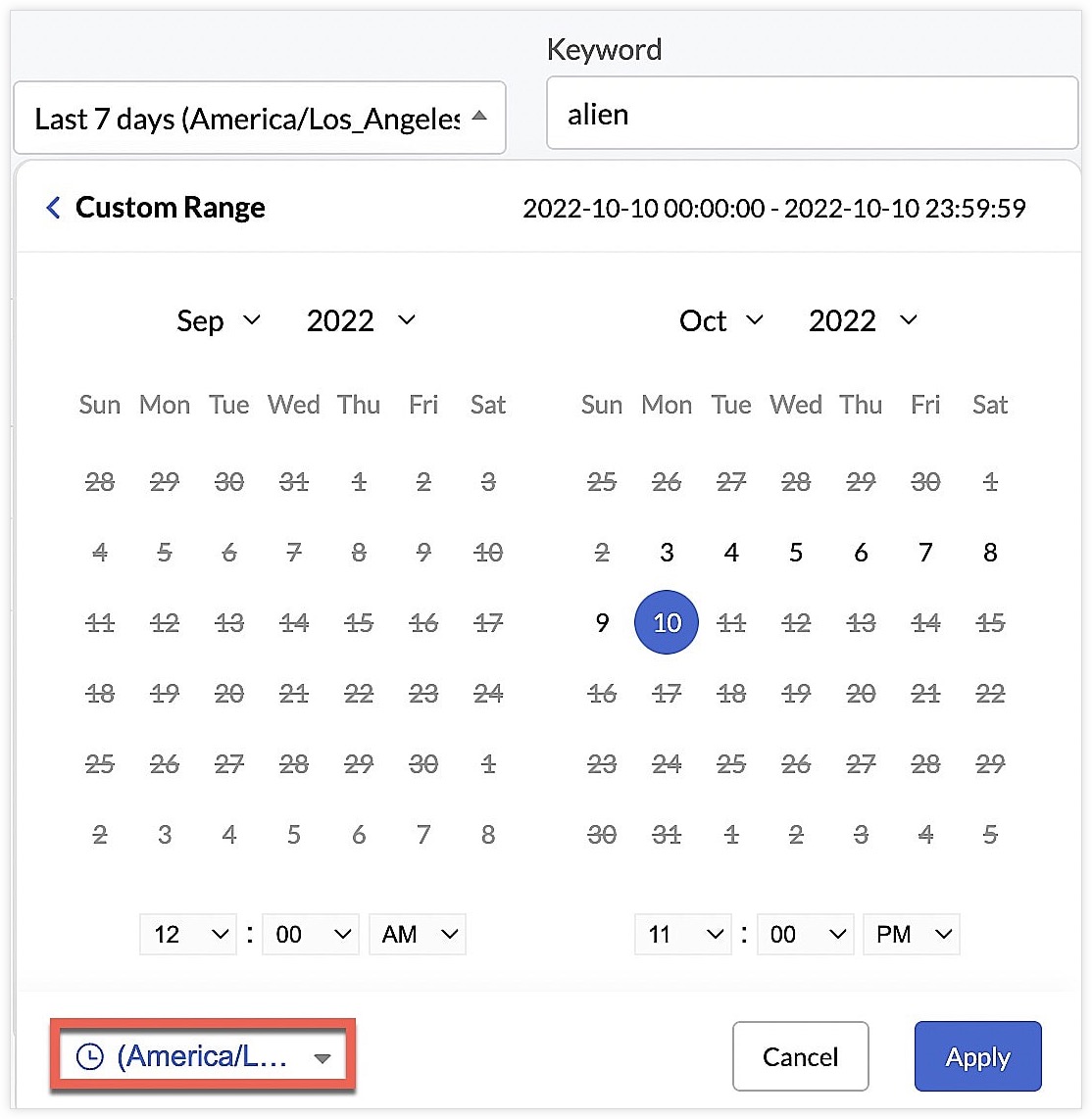The height and width of the screenshot is (1119, 1092).
Task: Open the right calendar's year dropdown
Action: pyautogui.click(x=862, y=320)
